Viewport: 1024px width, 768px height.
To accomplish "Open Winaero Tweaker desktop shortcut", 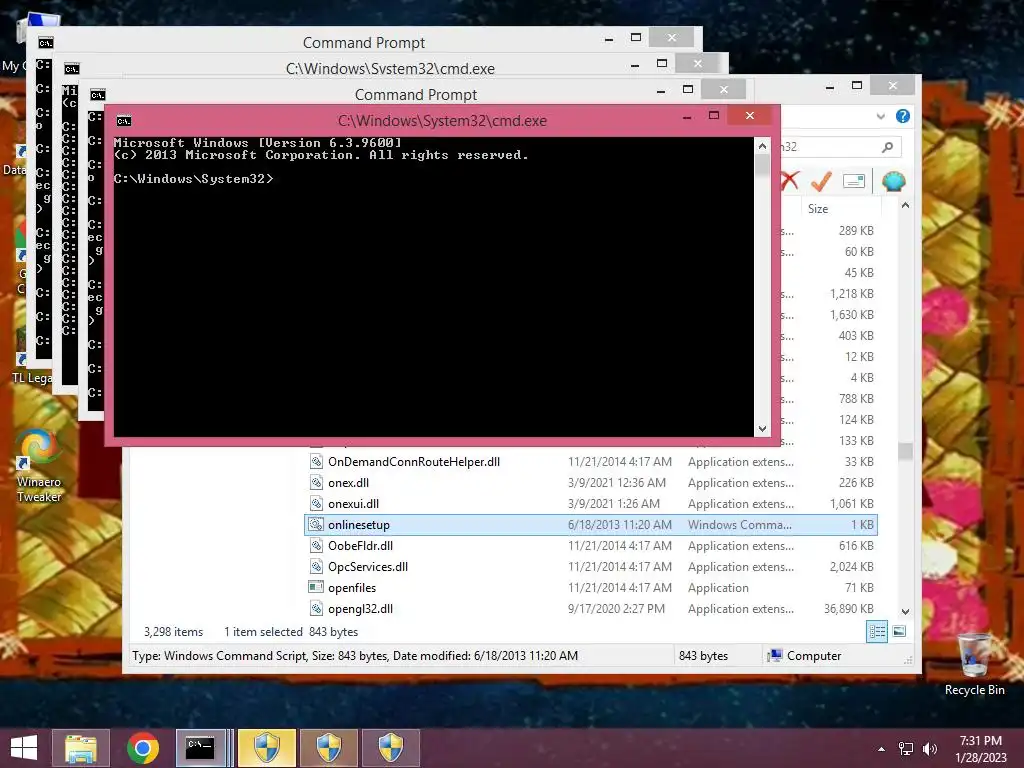I will point(39,465).
